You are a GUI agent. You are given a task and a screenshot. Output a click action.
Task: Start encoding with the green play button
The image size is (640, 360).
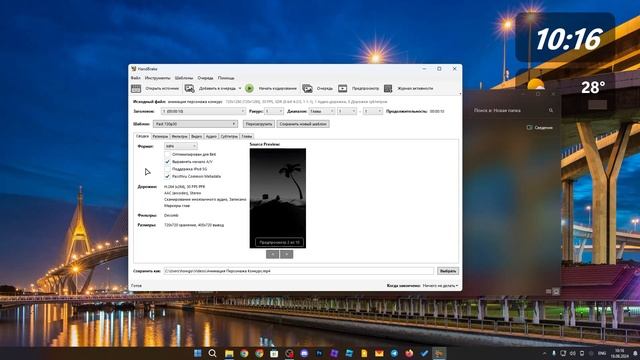coord(249,88)
